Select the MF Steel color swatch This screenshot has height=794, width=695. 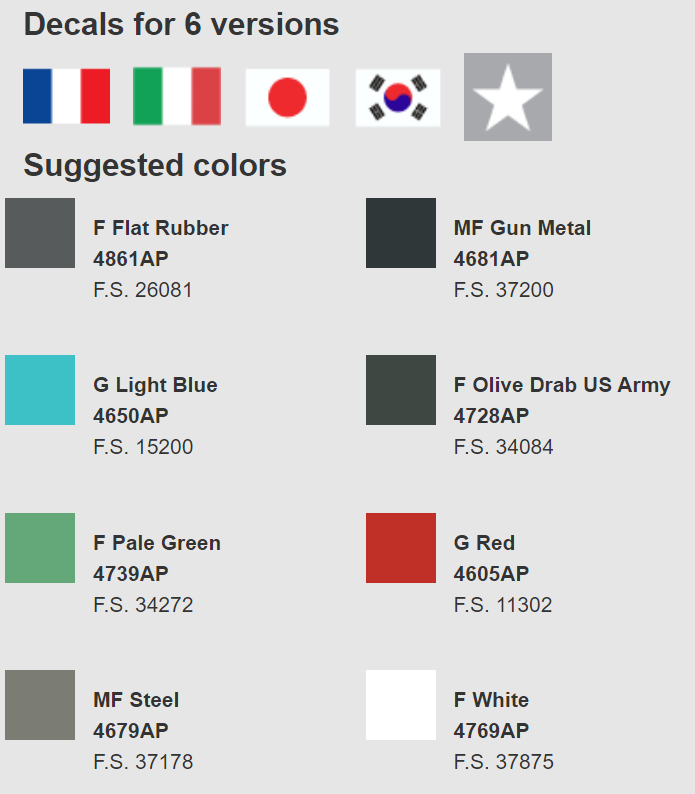[40, 705]
